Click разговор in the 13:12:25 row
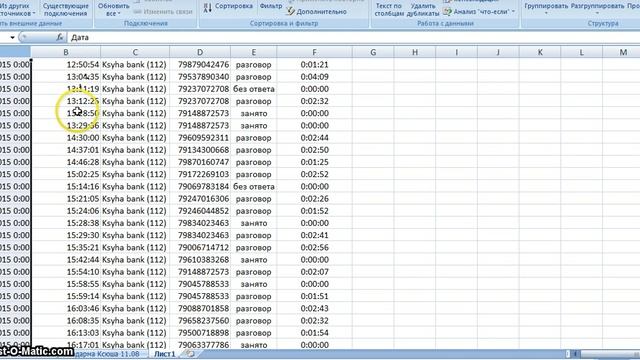The height and width of the screenshot is (360, 640). point(253,101)
